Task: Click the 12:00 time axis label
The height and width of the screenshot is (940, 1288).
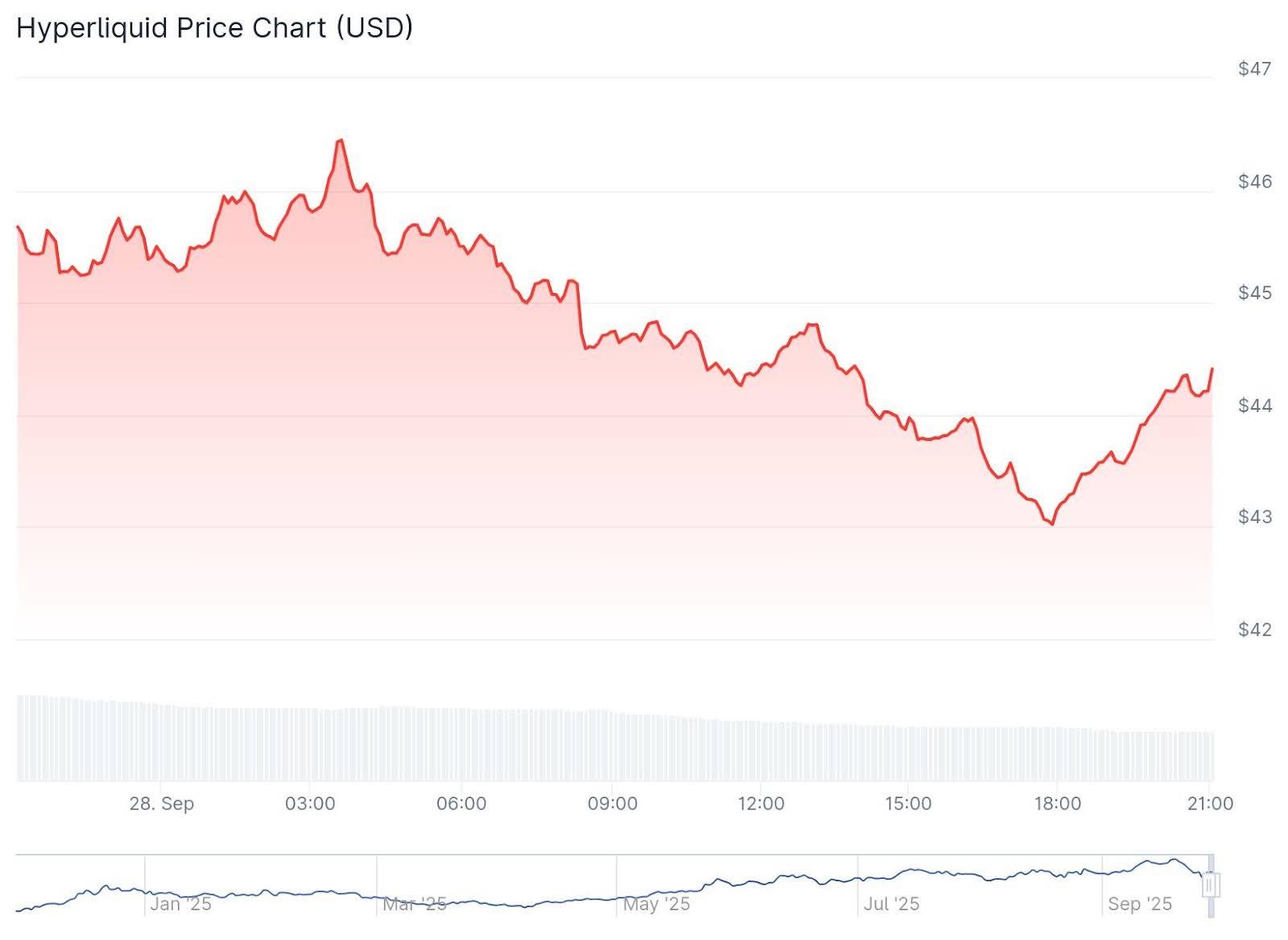Action: (761, 803)
